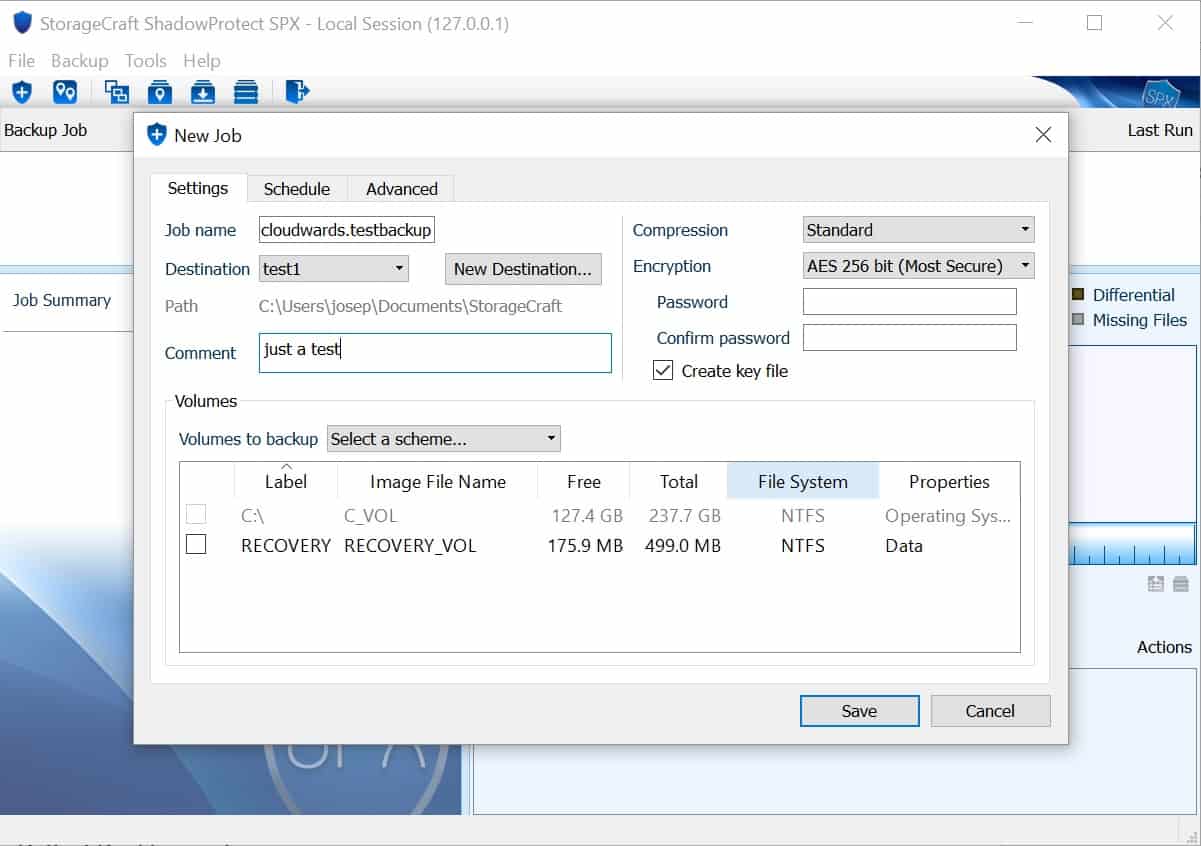Click the 175.9 MB free space value
This screenshot has height=846, width=1201.
click(586, 546)
